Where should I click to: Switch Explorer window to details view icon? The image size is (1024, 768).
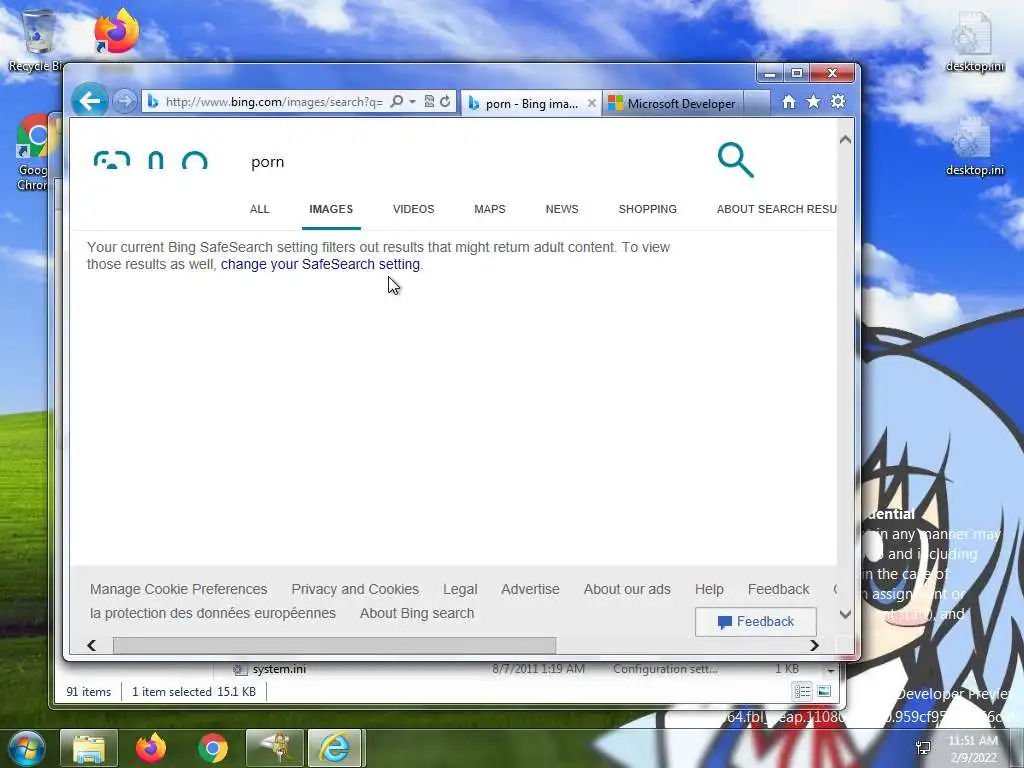802,691
